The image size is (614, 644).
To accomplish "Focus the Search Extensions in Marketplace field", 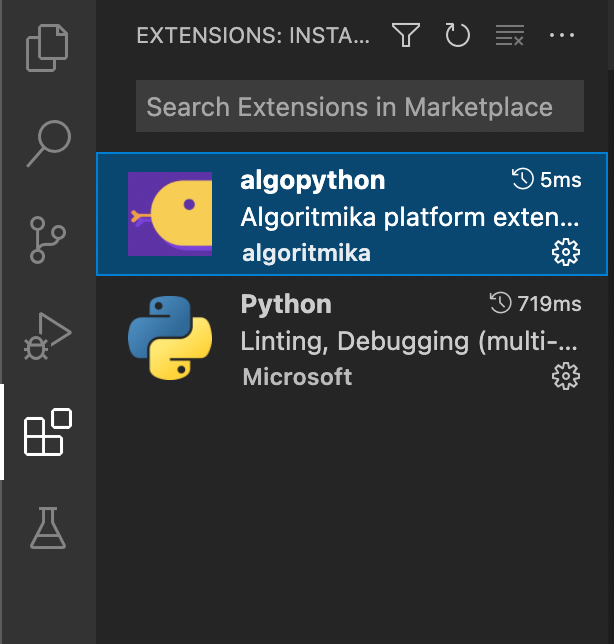I will click(x=359, y=107).
